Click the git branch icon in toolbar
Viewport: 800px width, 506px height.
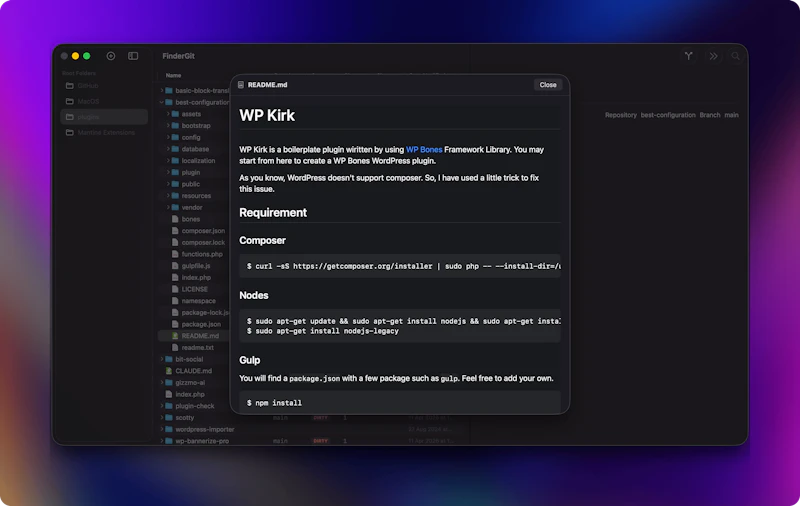coord(689,56)
